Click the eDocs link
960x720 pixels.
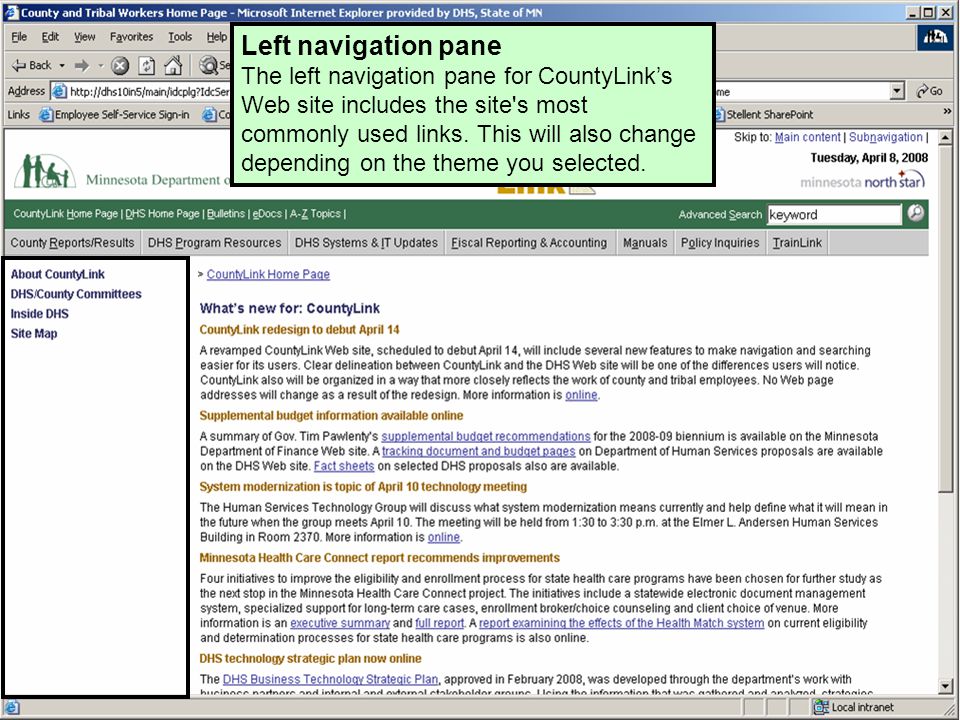pos(268,214)
